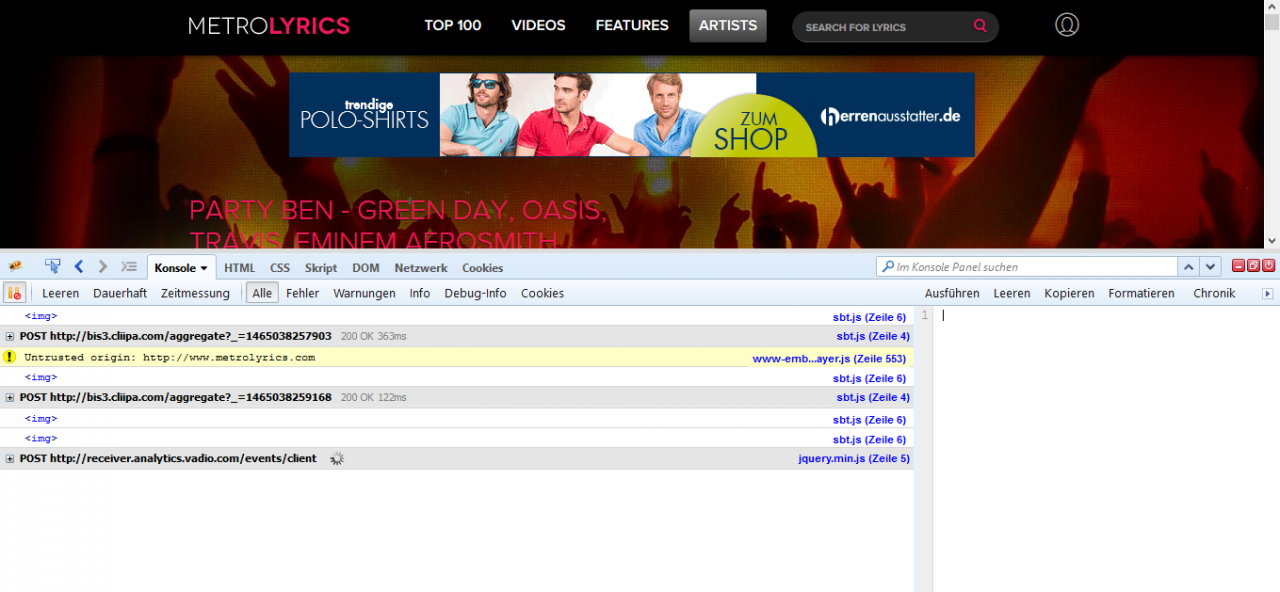
Task: Activate the inspect element tool
Action: [53, 267]
